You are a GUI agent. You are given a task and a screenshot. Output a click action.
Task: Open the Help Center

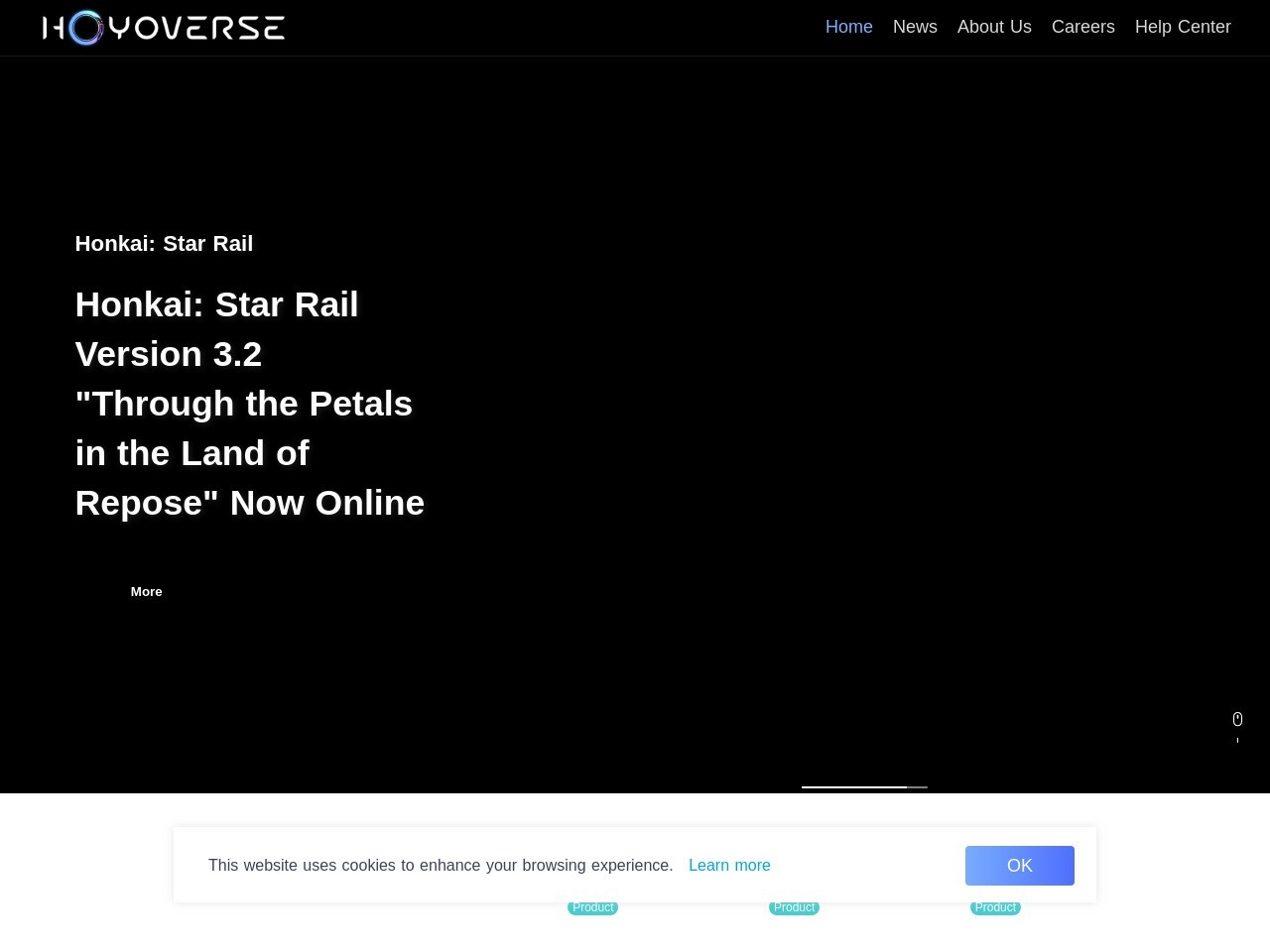pos(1183,27)
